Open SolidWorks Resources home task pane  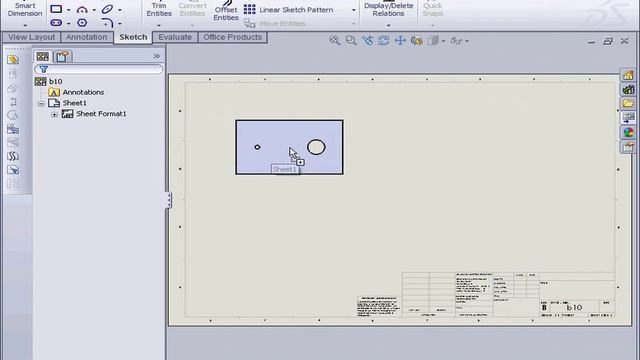pos(628,75)
